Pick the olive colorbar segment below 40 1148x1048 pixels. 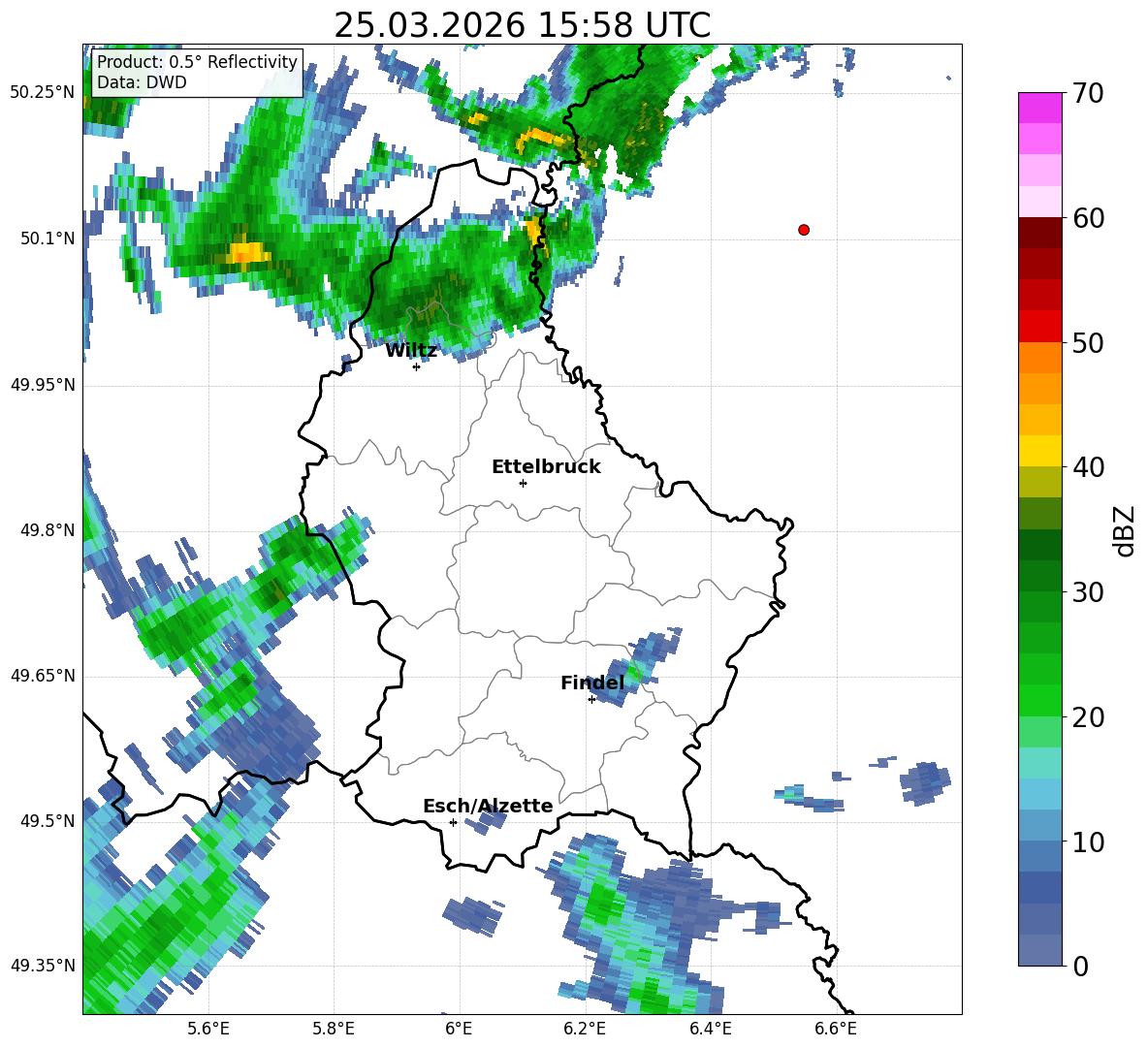tap(1039, 482)
